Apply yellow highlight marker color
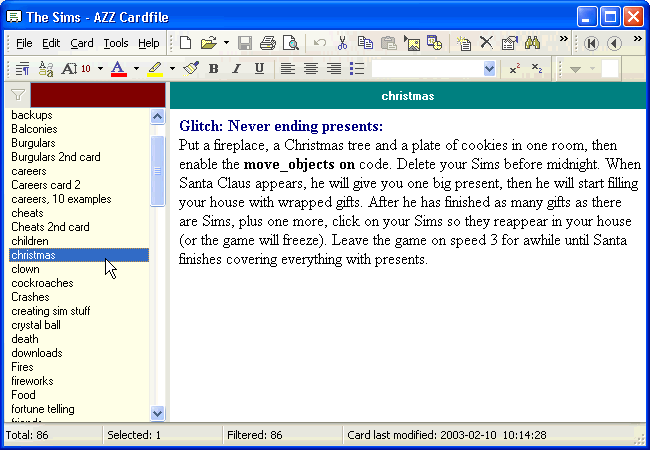650x450 pixels. click(155, 69)
